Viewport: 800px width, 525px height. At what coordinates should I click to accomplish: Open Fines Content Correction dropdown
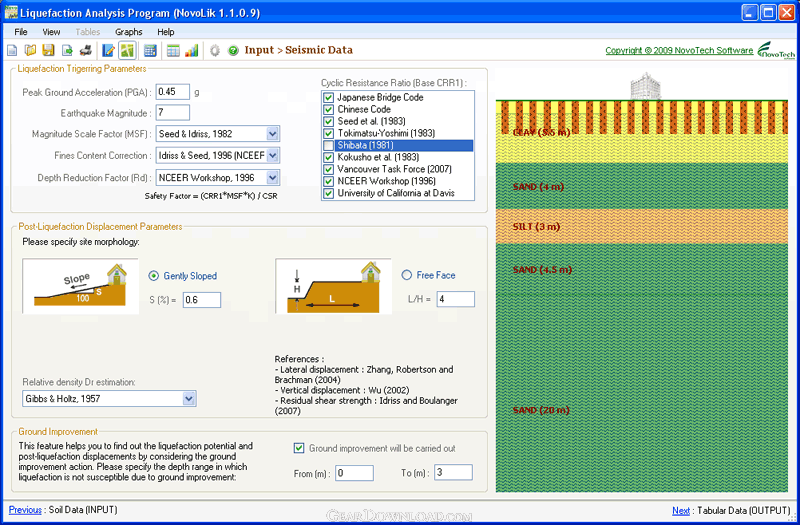pos(273,156)
